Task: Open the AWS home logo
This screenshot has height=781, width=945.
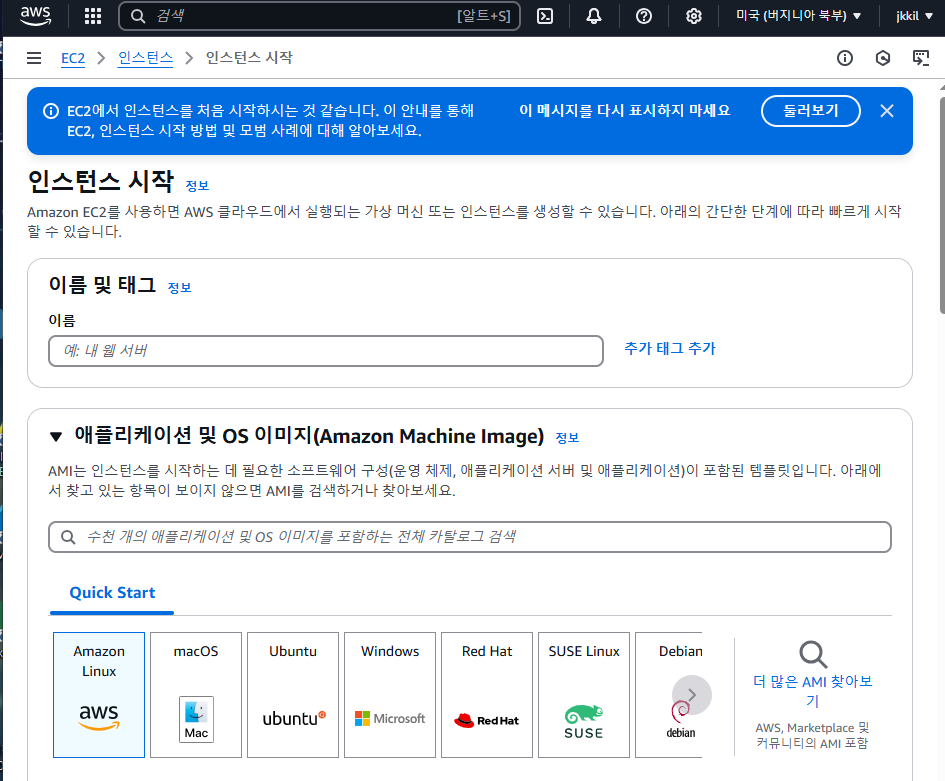Action: [36, 16]
